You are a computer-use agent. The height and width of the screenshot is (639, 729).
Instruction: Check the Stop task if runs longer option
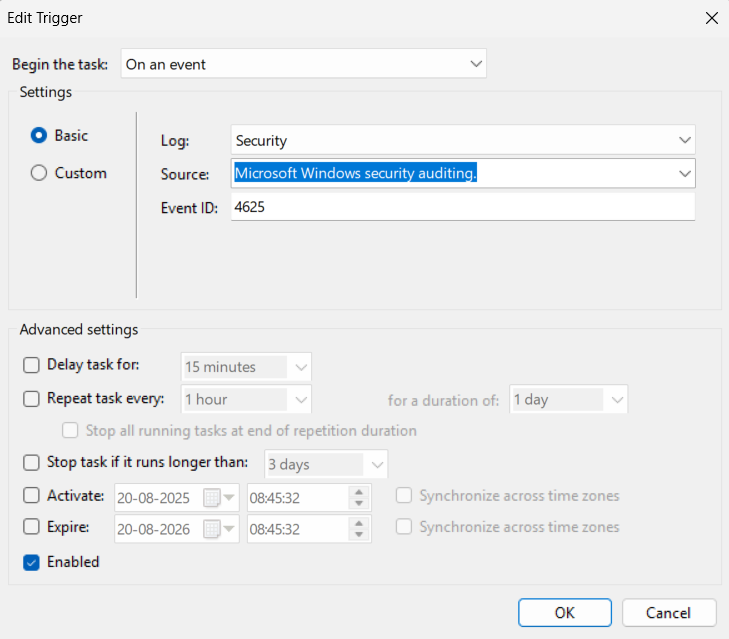(x=32, y=463)
